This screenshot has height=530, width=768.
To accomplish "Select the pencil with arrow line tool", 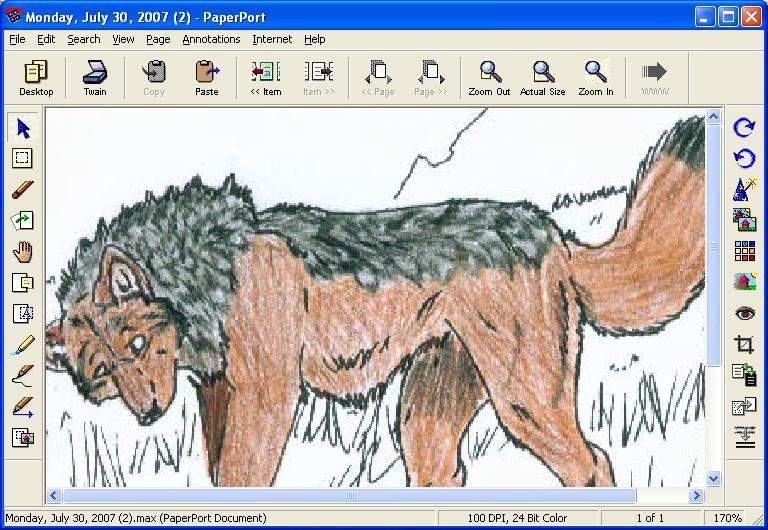I will (23, 407).
